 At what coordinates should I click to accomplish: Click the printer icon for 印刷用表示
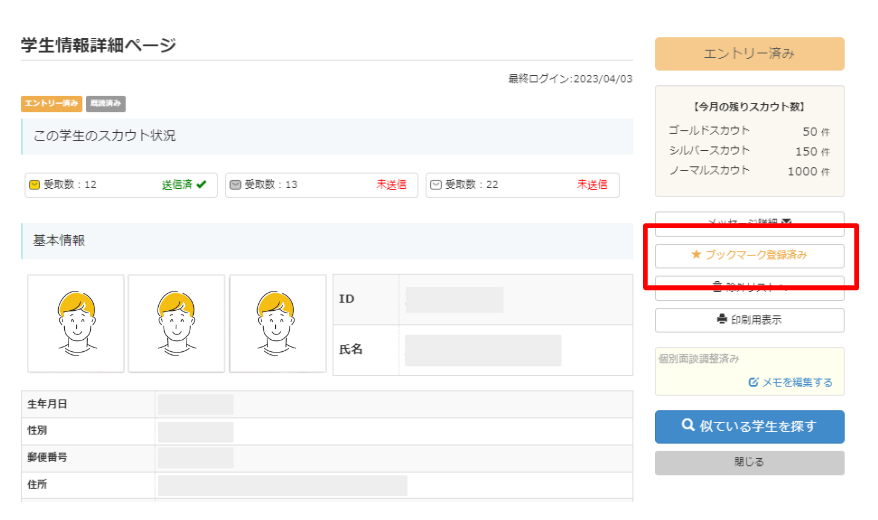point(722,319)
